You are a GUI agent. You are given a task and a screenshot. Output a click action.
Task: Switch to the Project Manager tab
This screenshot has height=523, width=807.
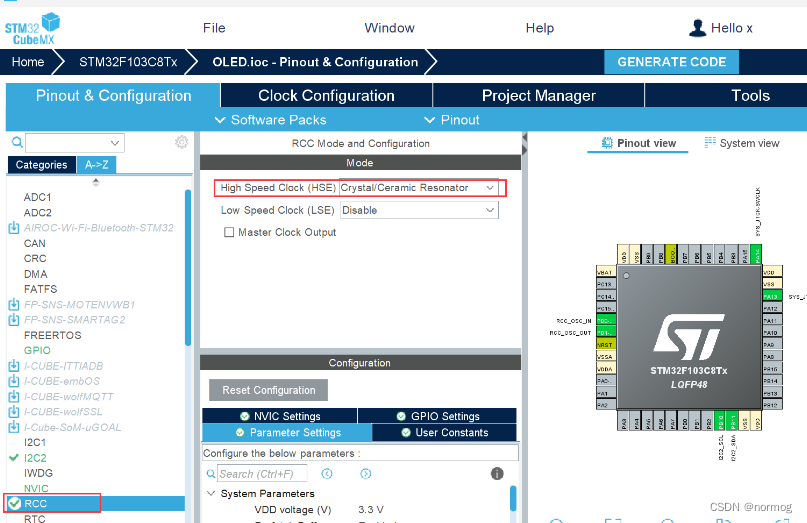pyautogui.click(x=539, y=95)
